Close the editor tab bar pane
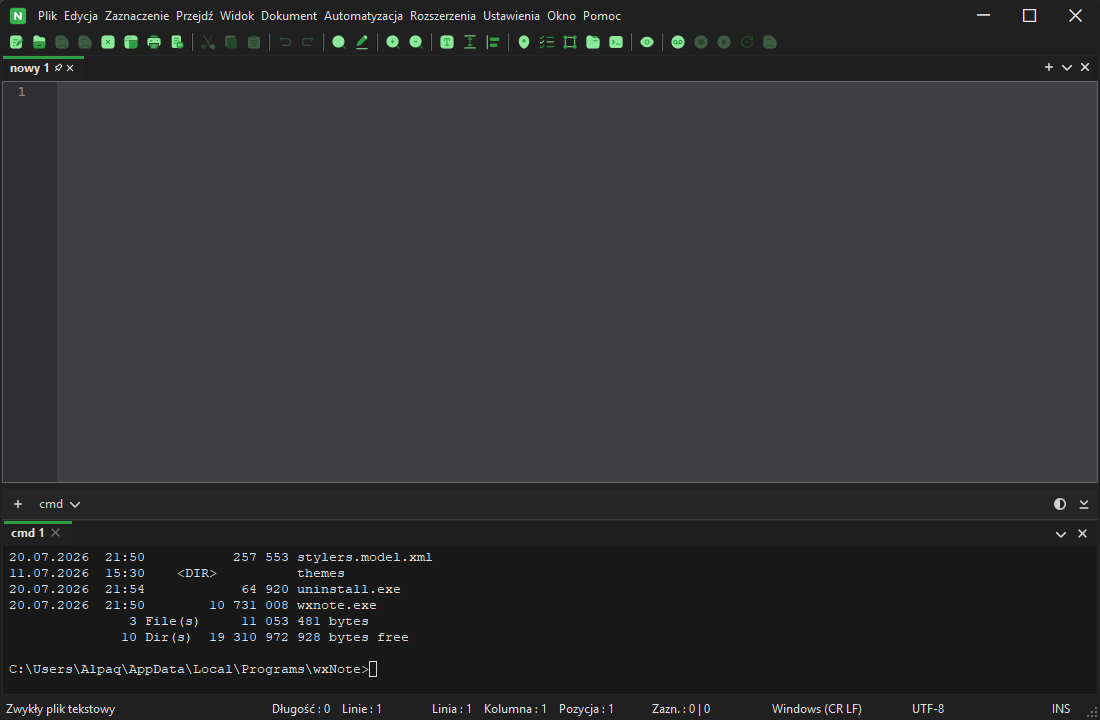The image size is (1100, 720). [x=1085, y=67]
